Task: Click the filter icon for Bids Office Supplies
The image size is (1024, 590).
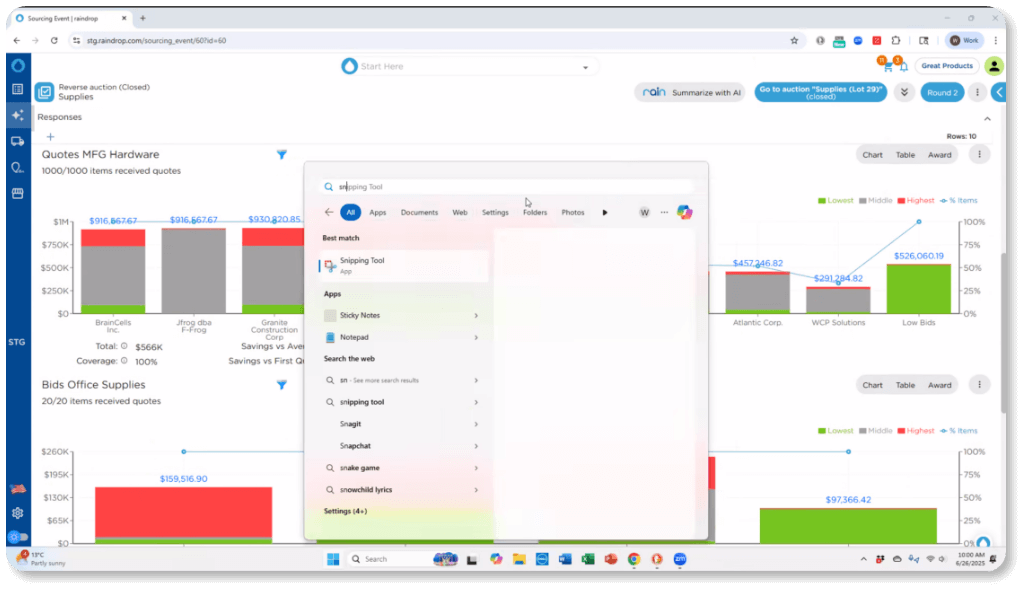Action: pyautogui.click(x=282, y=385)
